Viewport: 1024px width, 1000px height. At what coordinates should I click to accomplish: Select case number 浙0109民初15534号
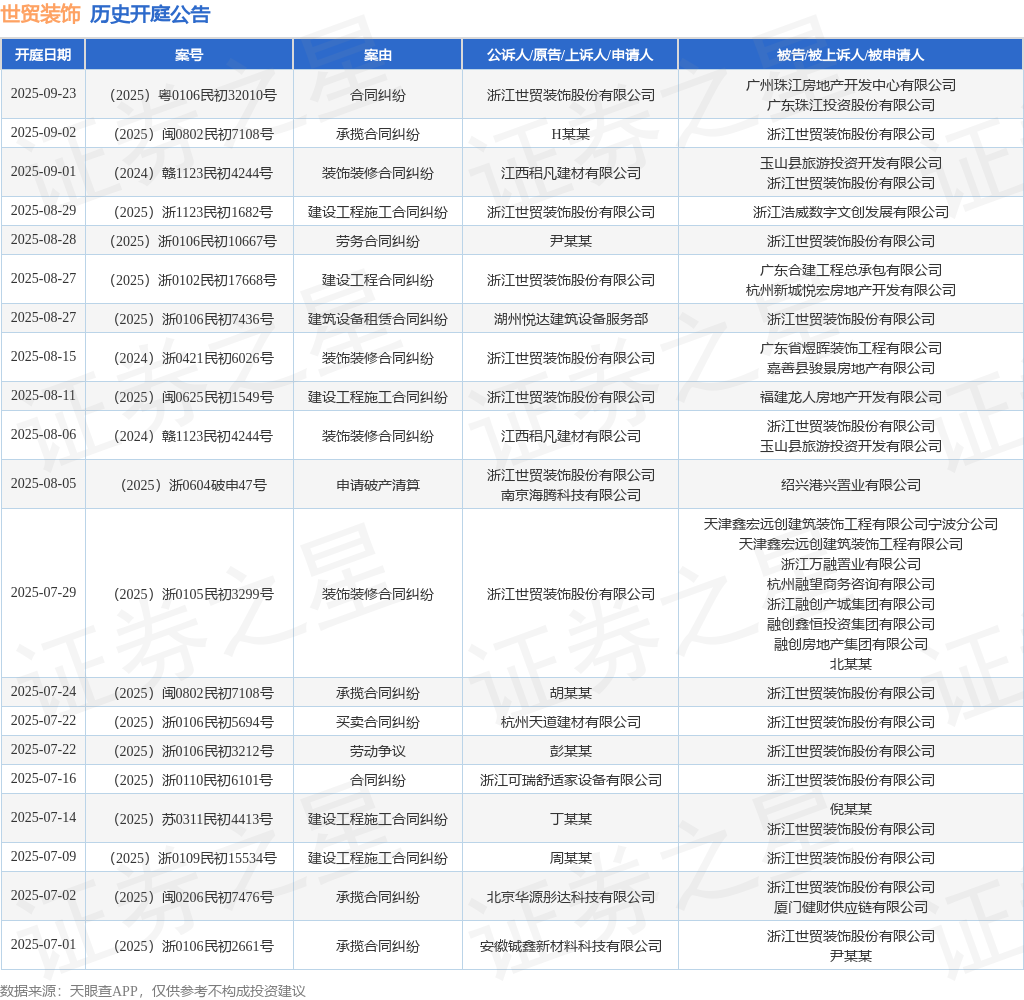tap(193, 858)
